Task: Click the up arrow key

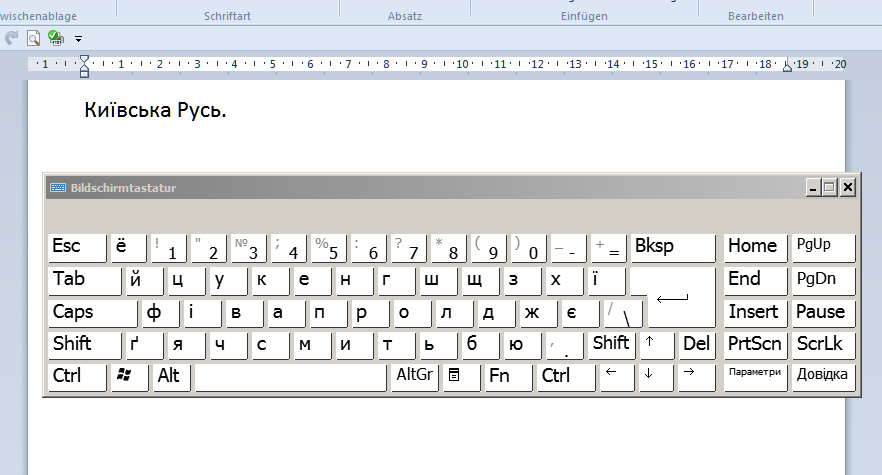Action: point(656,345)
